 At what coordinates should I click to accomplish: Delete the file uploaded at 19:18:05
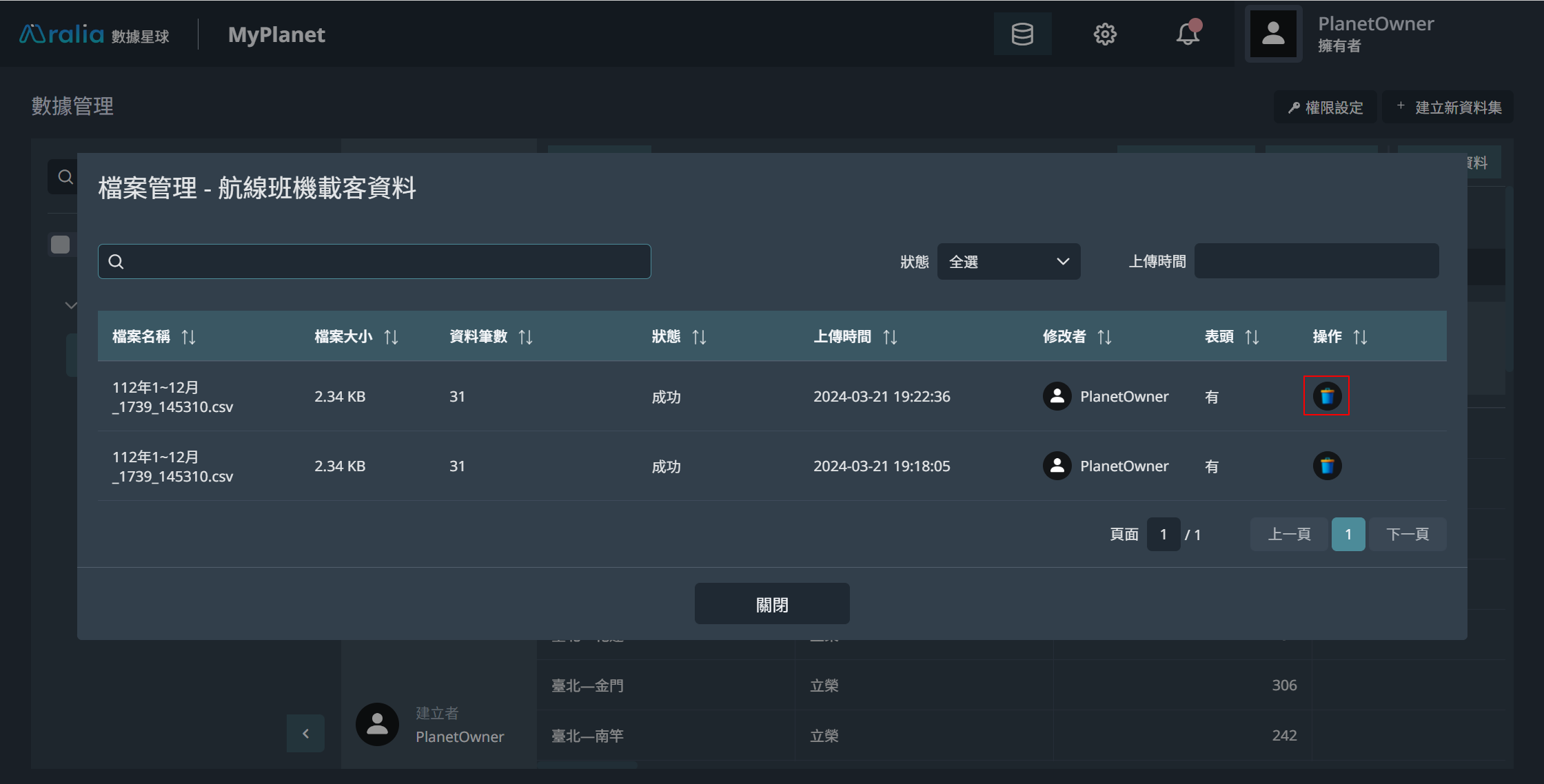pos(1326,466)
